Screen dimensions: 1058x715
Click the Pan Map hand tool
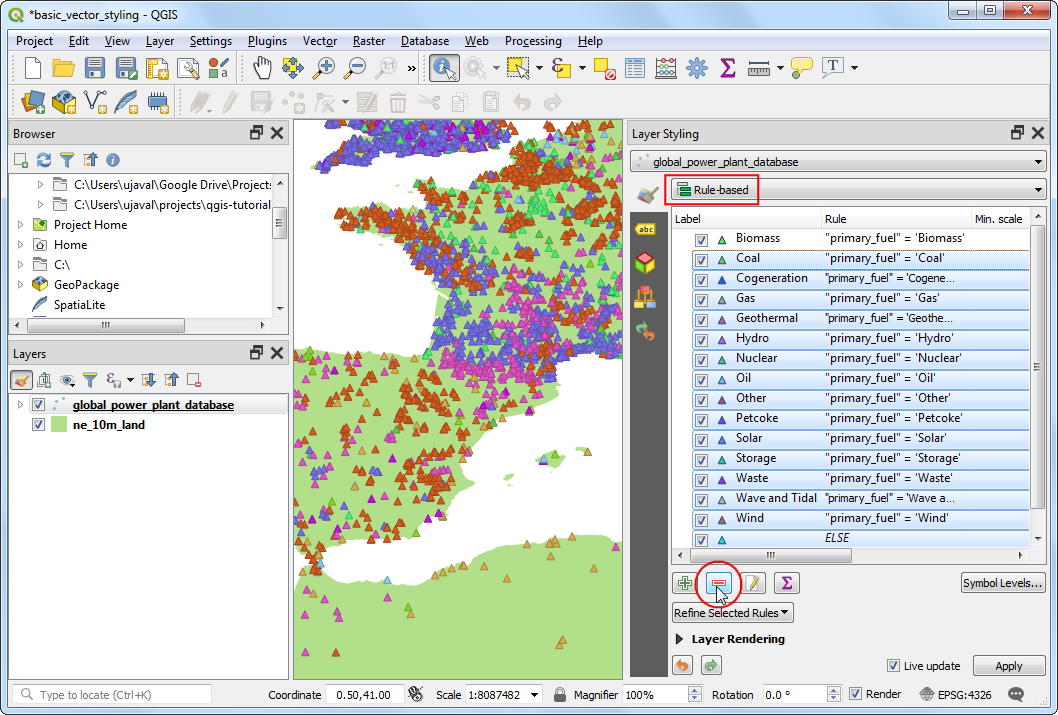pos(262,68)
